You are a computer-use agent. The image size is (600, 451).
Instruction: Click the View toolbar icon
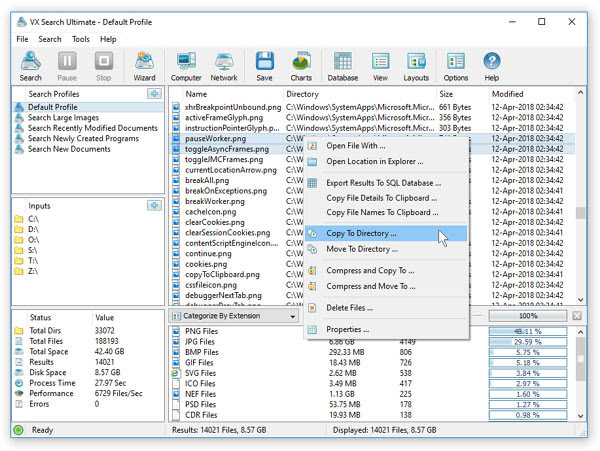tap(380, 66)
